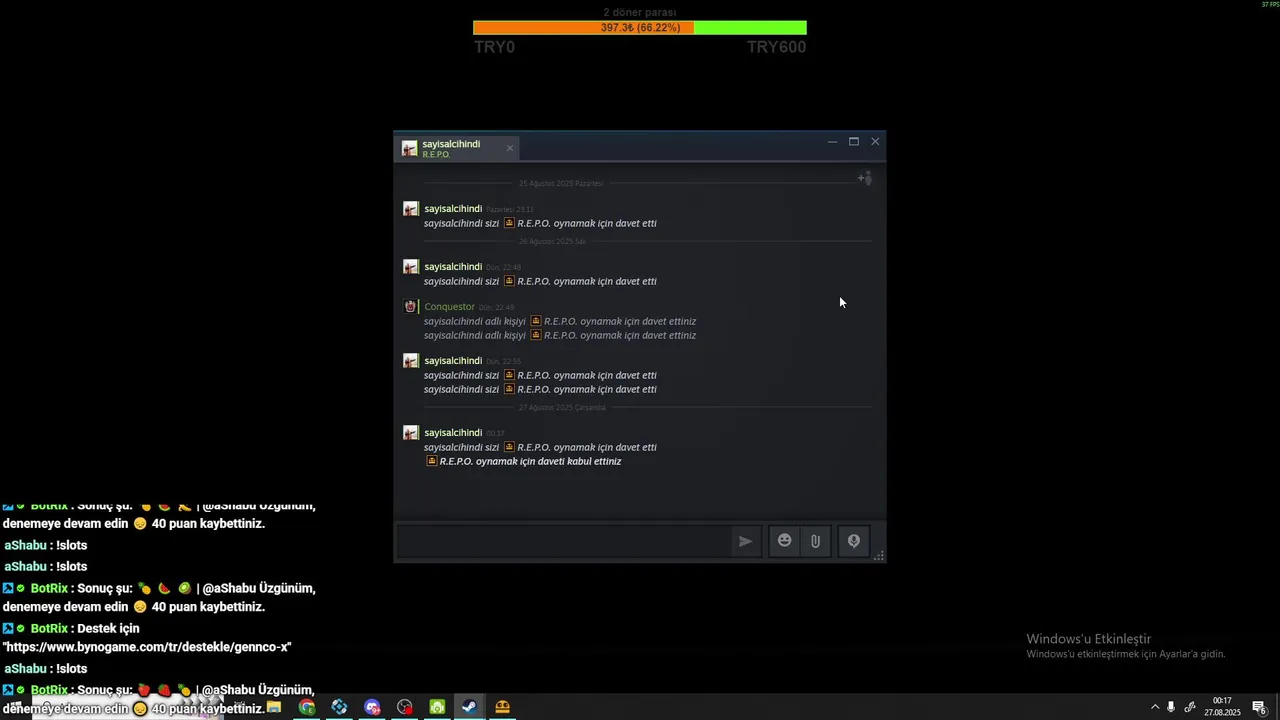Click R.E.P.O. icon in 'daveti kabul ettiniz' line
Screen dimensions: 1280x720
432,461
